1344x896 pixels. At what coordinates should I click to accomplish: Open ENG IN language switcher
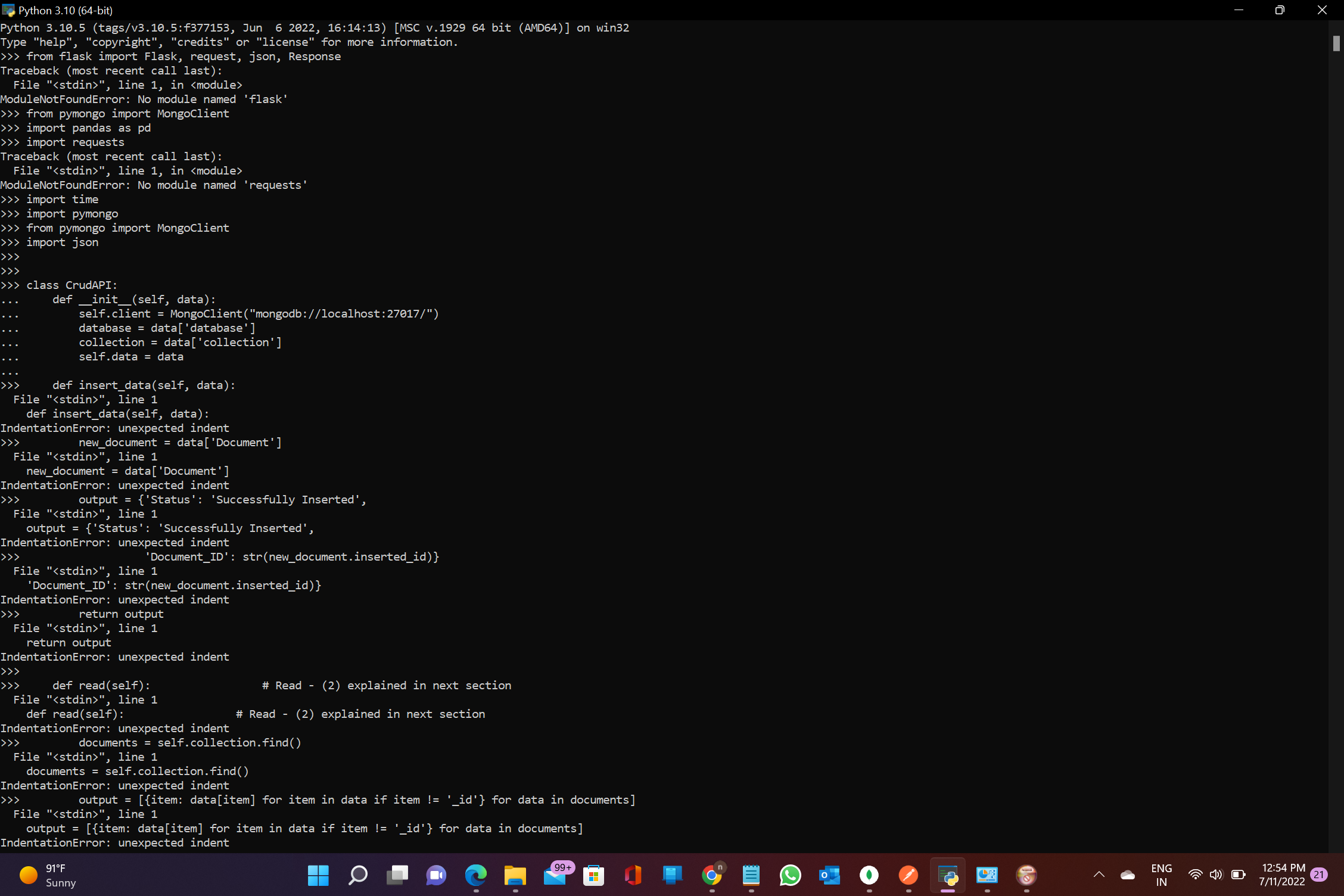point(1161,875)
